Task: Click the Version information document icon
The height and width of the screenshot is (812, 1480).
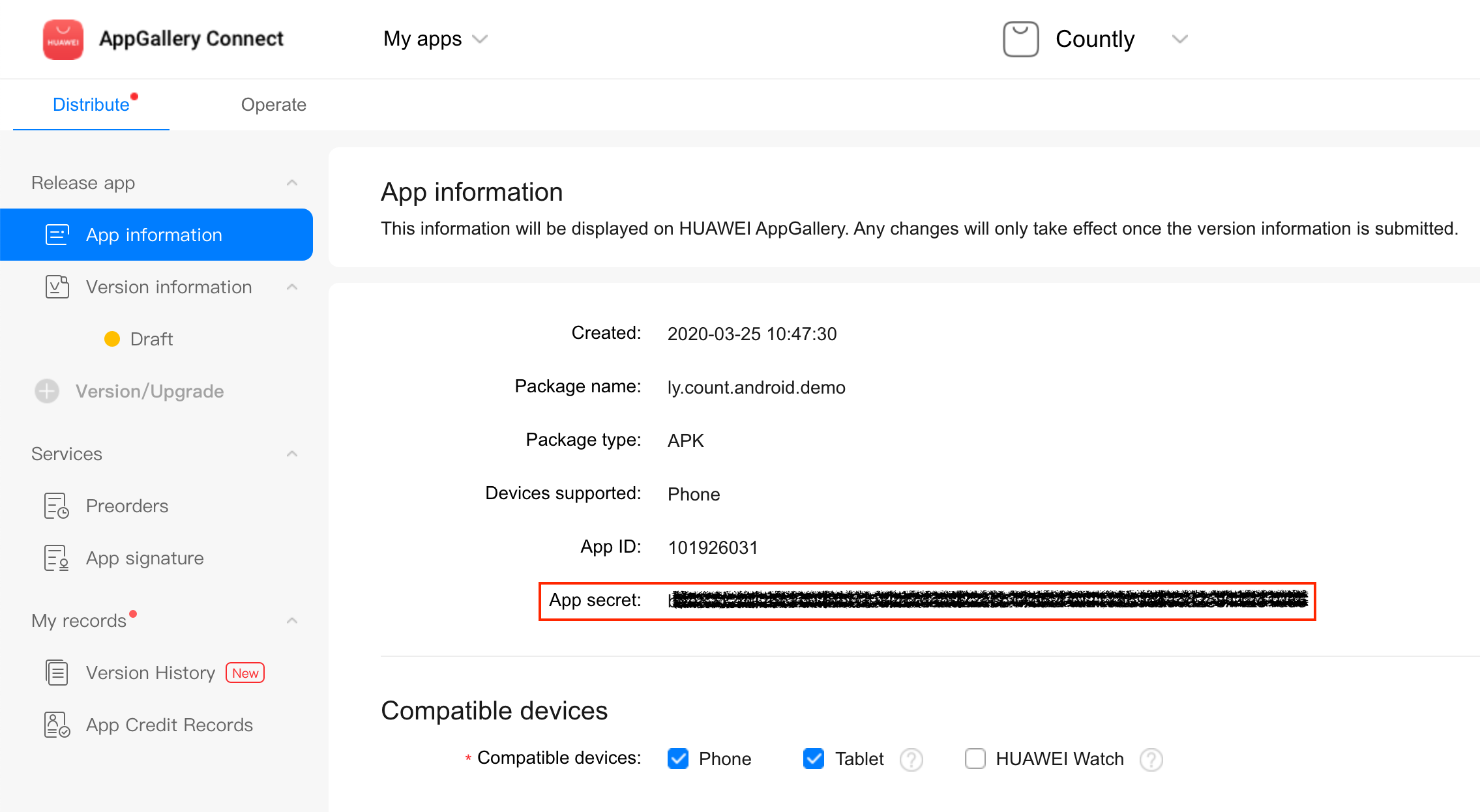Action: 57,287
